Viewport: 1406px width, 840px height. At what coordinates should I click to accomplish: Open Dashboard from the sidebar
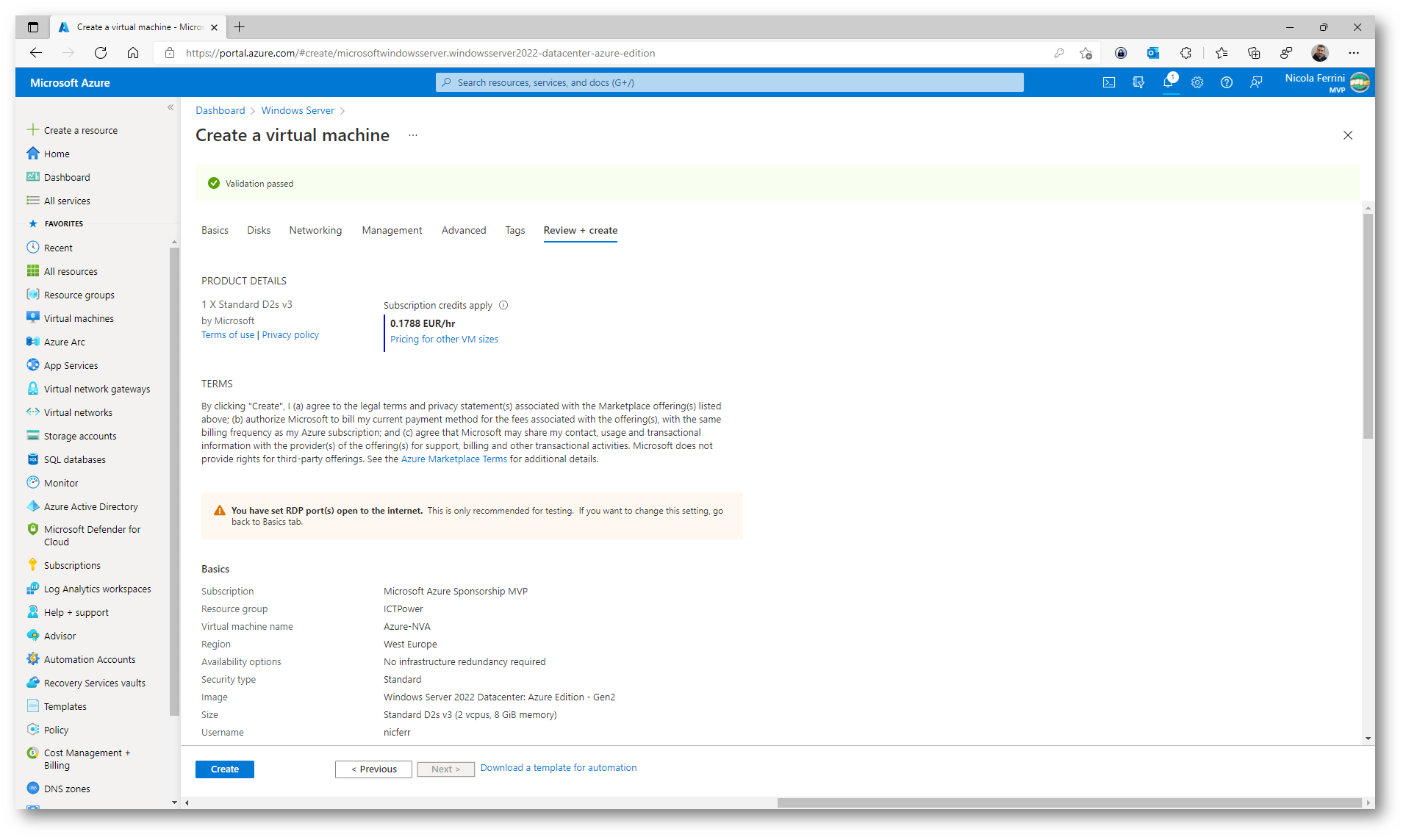pos(67,177)
